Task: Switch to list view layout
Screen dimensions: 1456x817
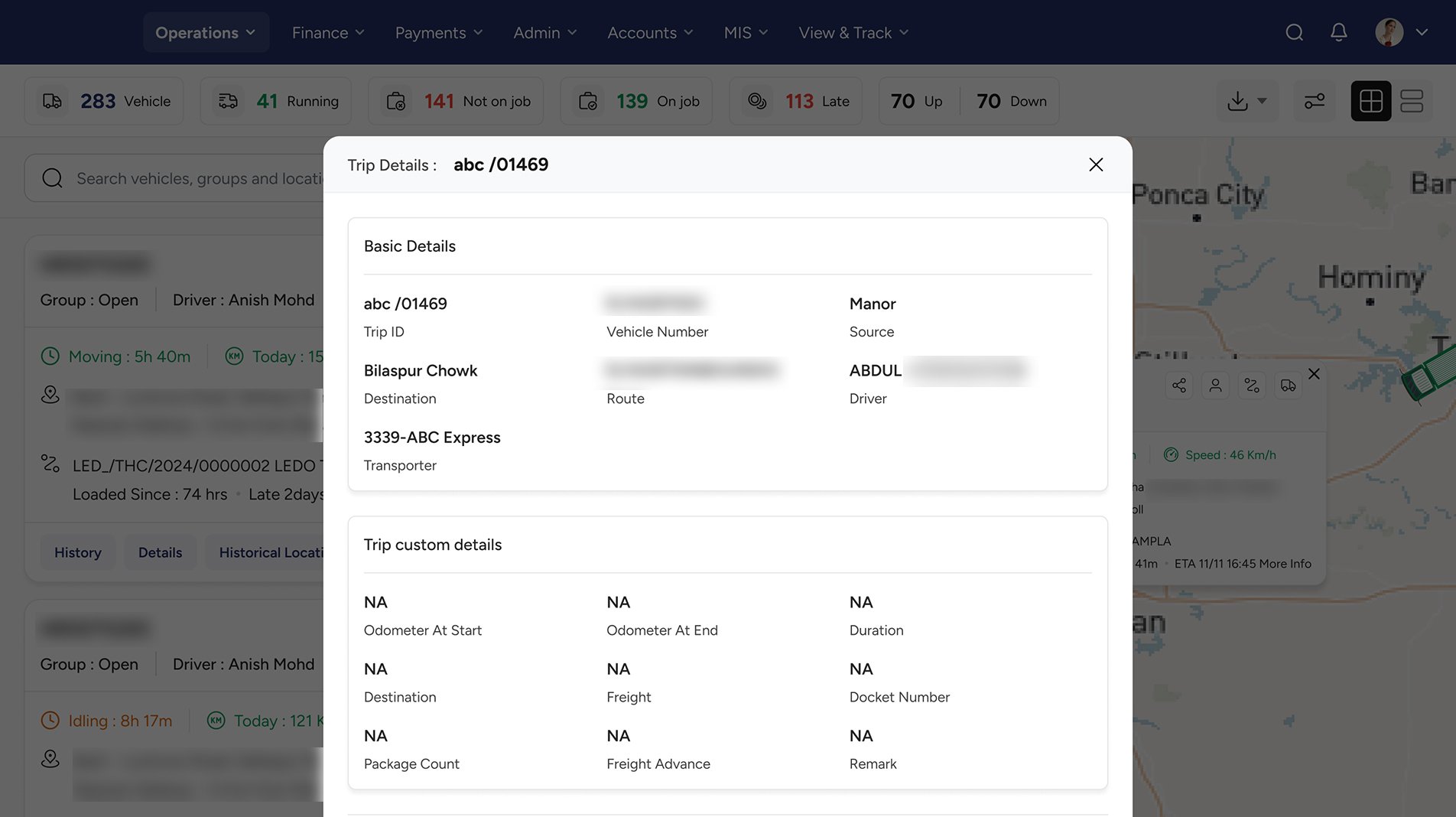Action: pos(1412,101)
